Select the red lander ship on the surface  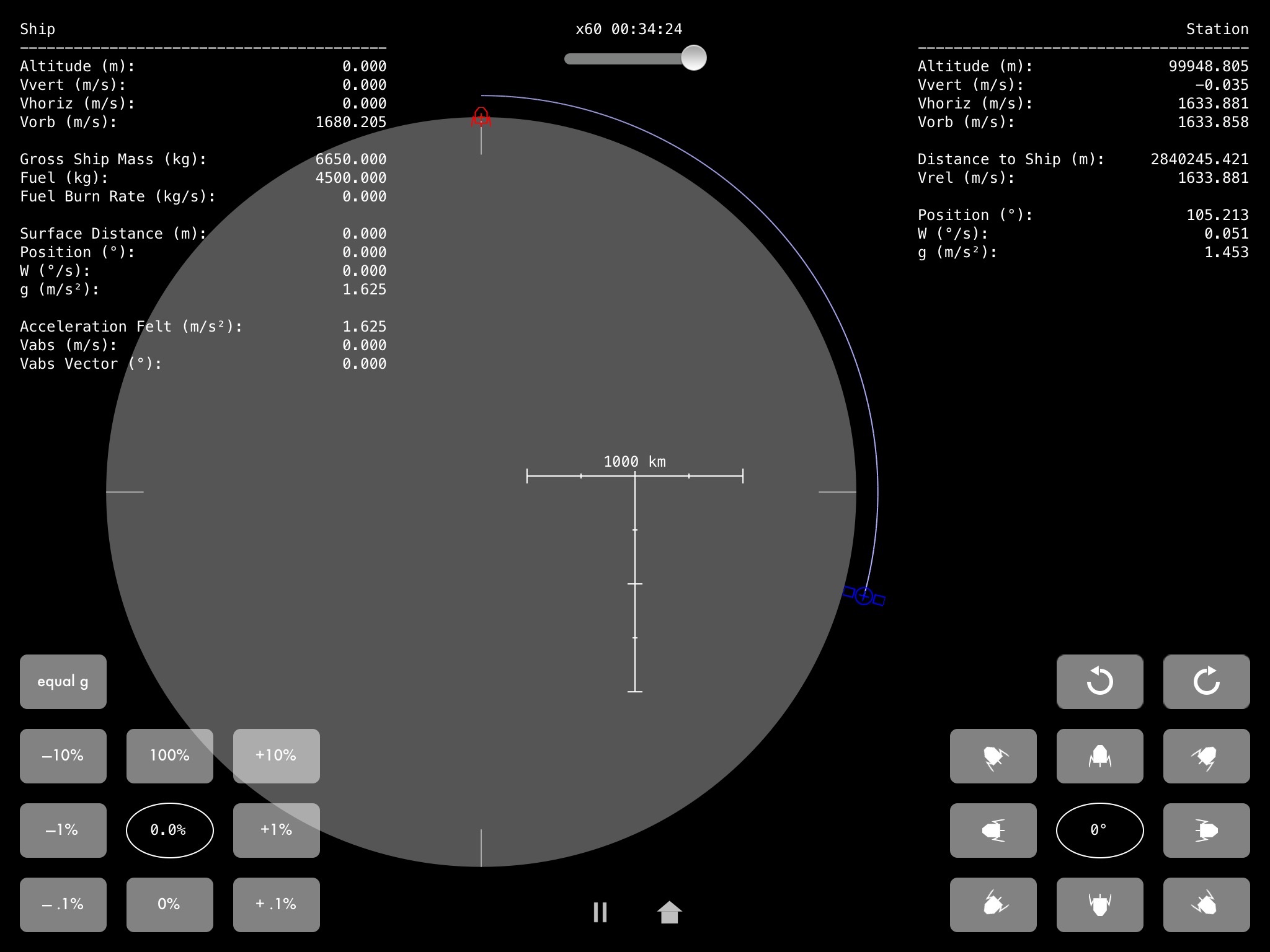coord(481,117)
